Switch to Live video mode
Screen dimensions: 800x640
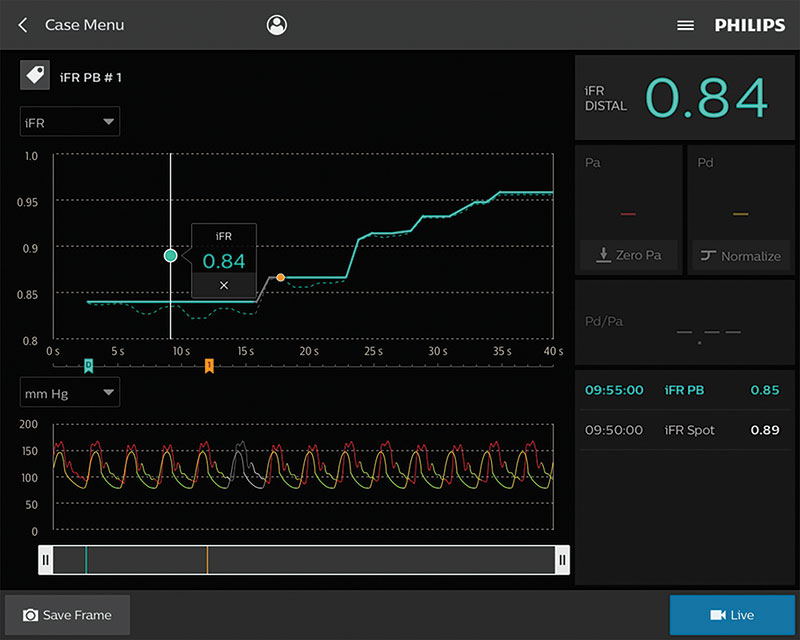pos(731,615)
